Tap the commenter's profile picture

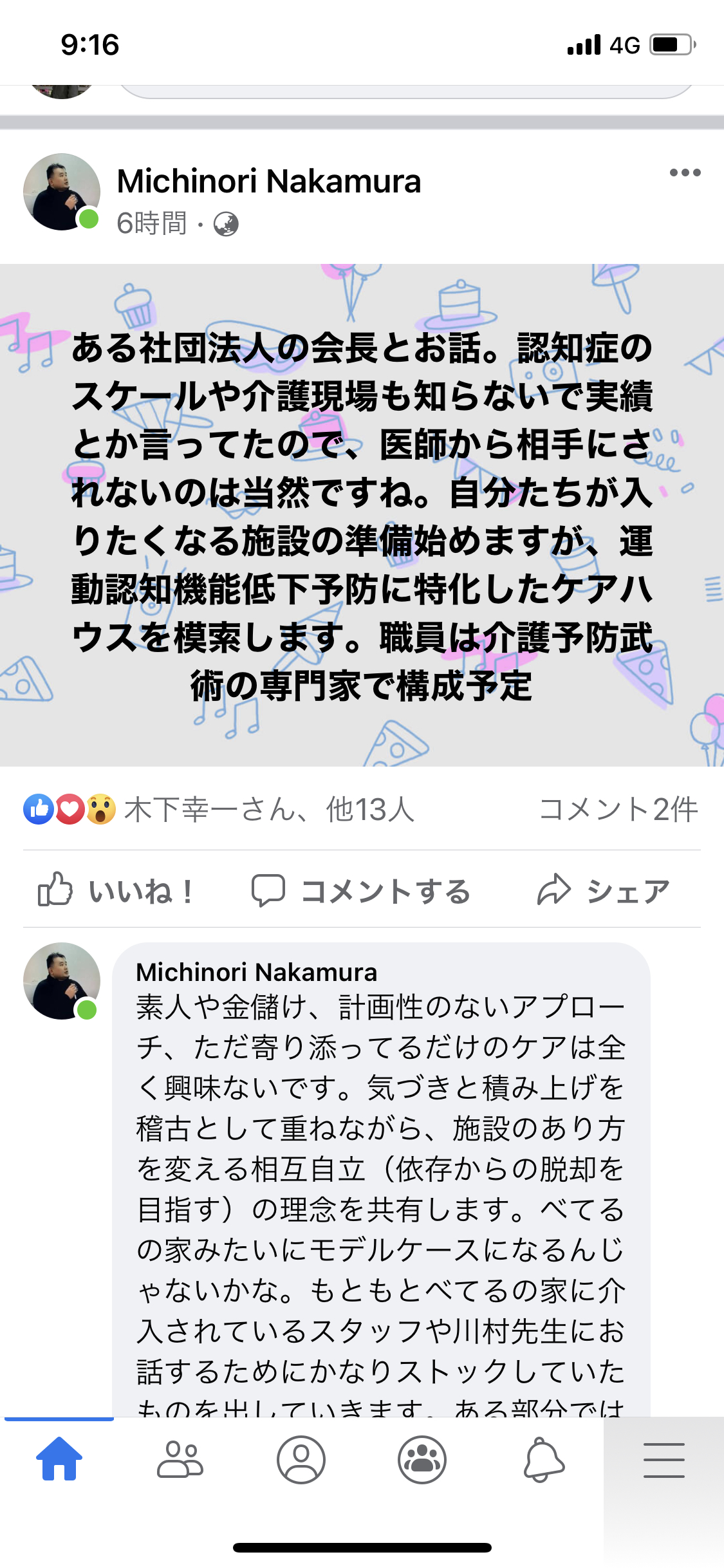coord(62,981)
